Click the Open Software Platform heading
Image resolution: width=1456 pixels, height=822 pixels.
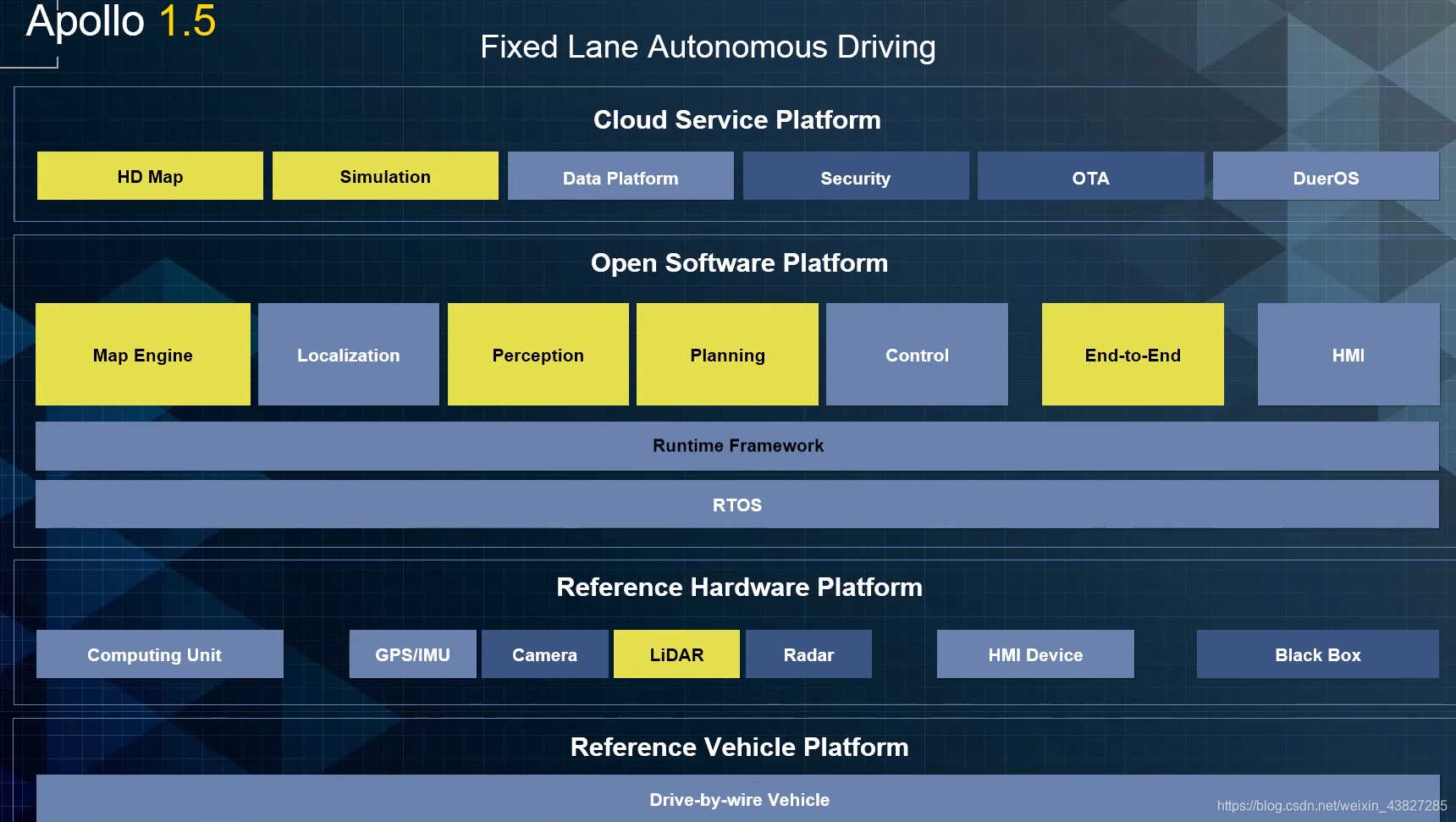click(739, 263)
